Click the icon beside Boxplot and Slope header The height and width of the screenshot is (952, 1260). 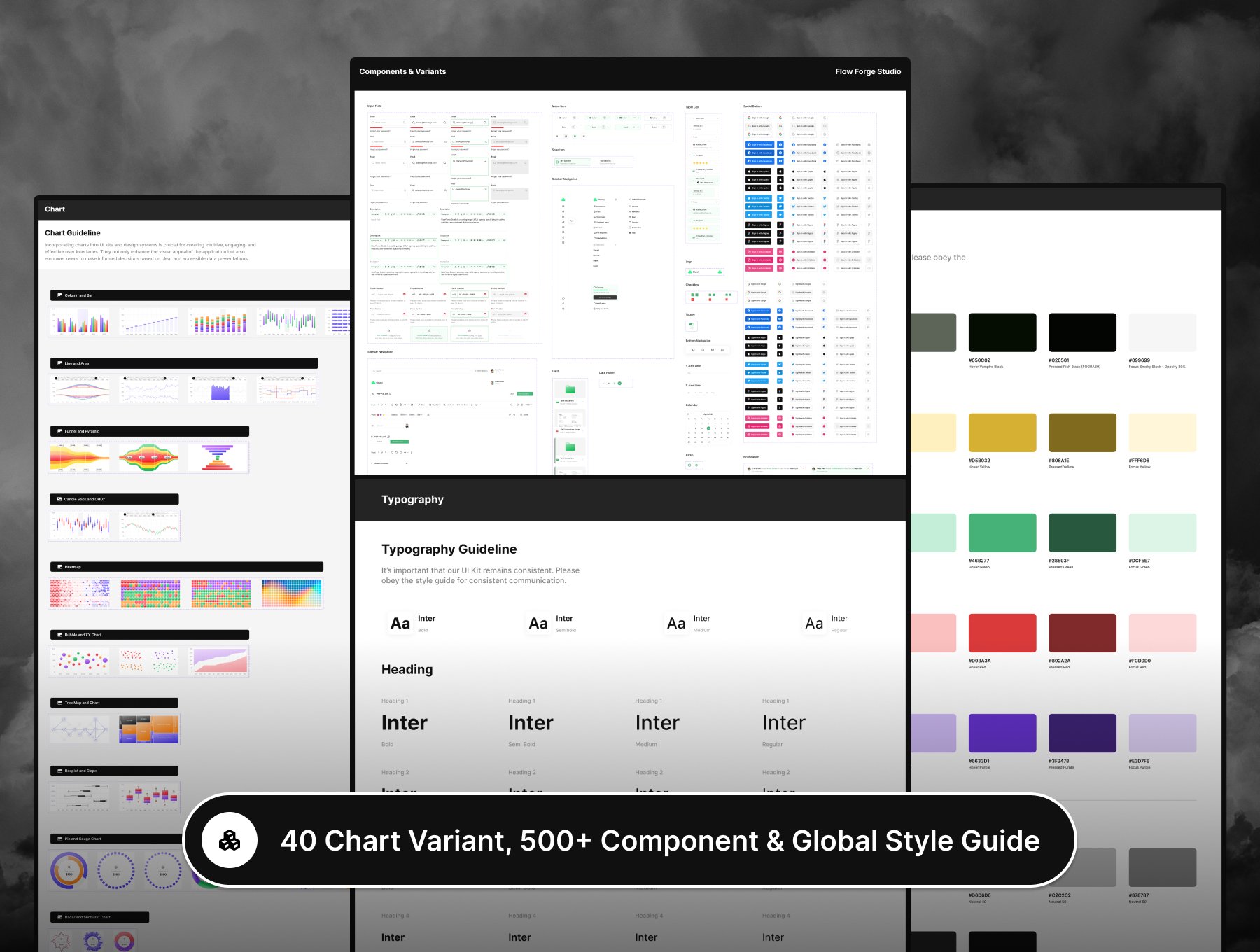59,771
